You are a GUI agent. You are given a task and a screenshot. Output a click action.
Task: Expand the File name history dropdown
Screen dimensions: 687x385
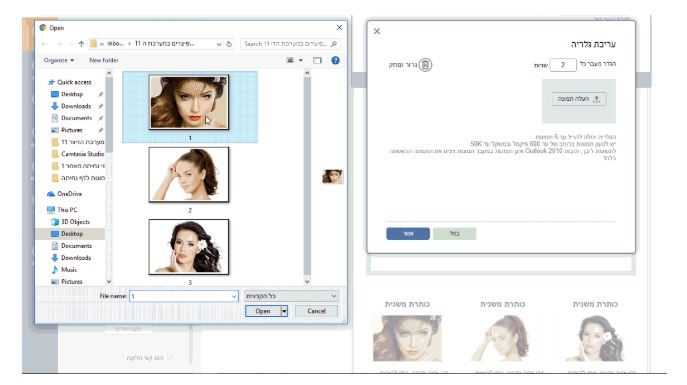tap(234, 297)
